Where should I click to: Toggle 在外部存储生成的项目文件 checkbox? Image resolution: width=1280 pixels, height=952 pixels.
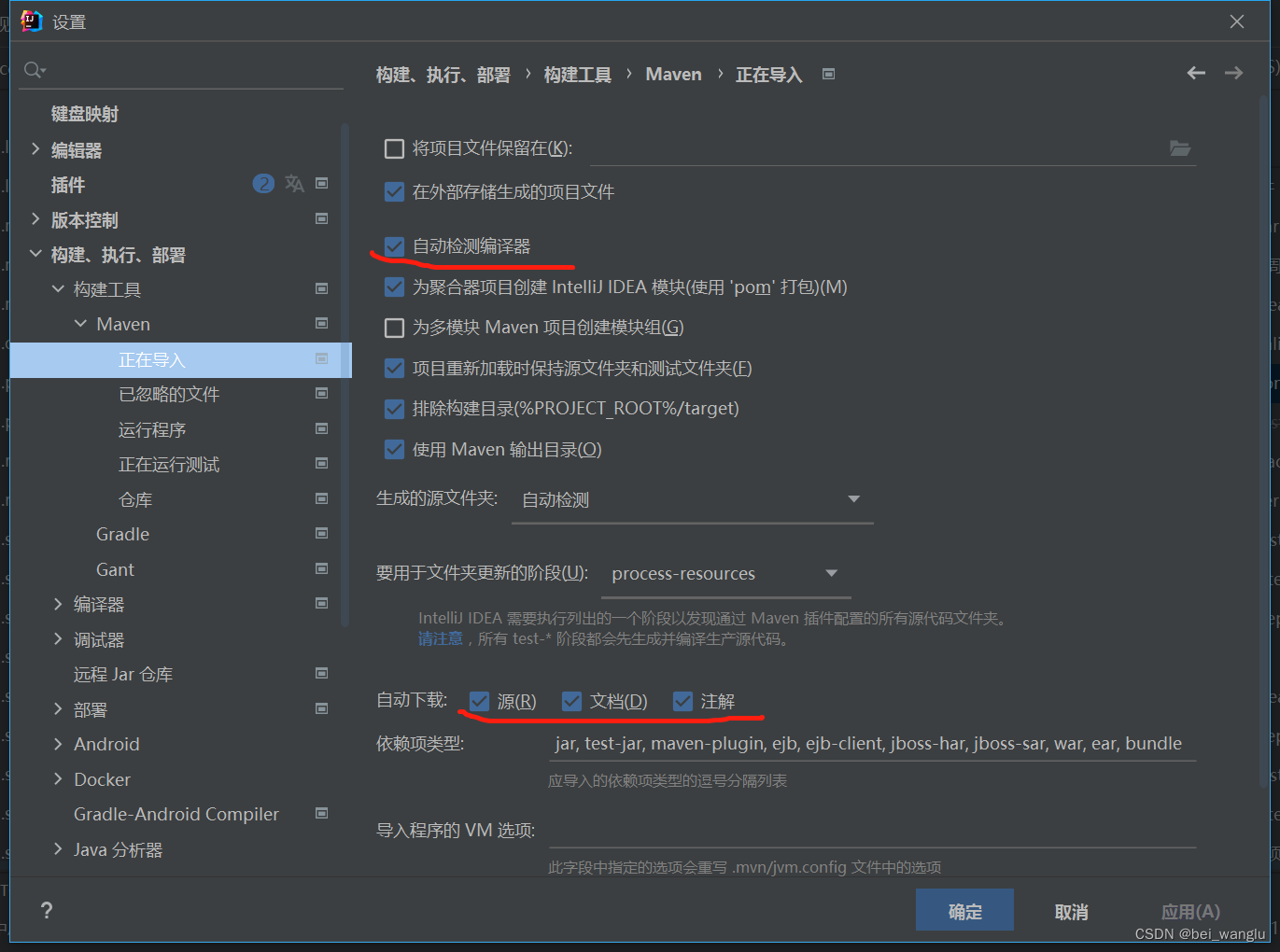click(x=395, y=192)
